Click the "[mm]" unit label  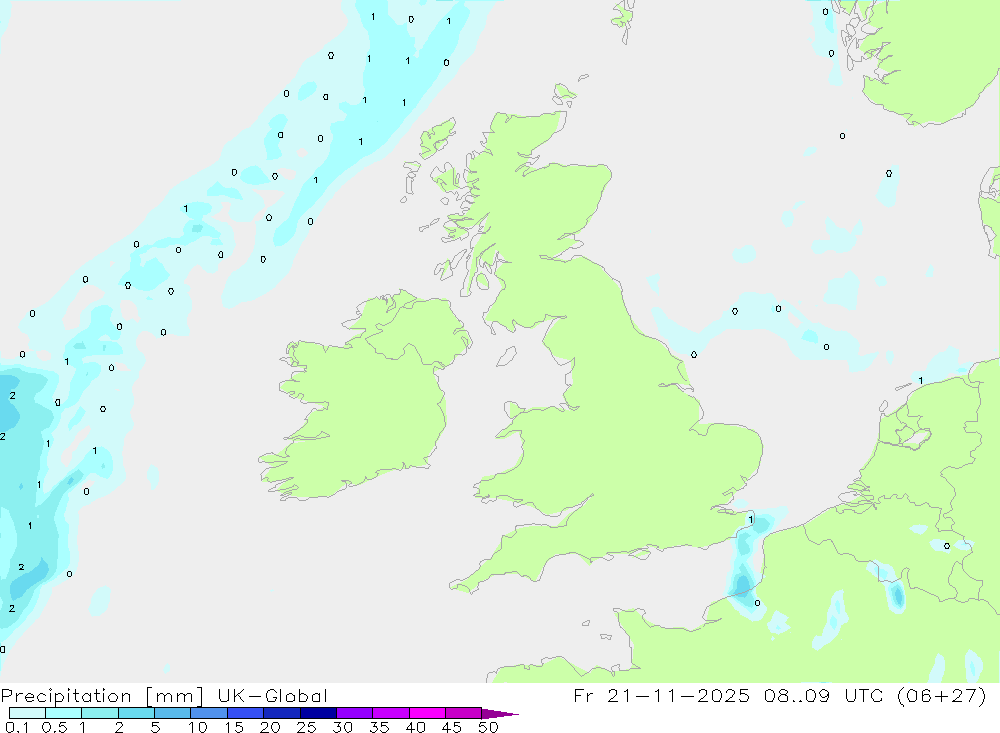174,696
